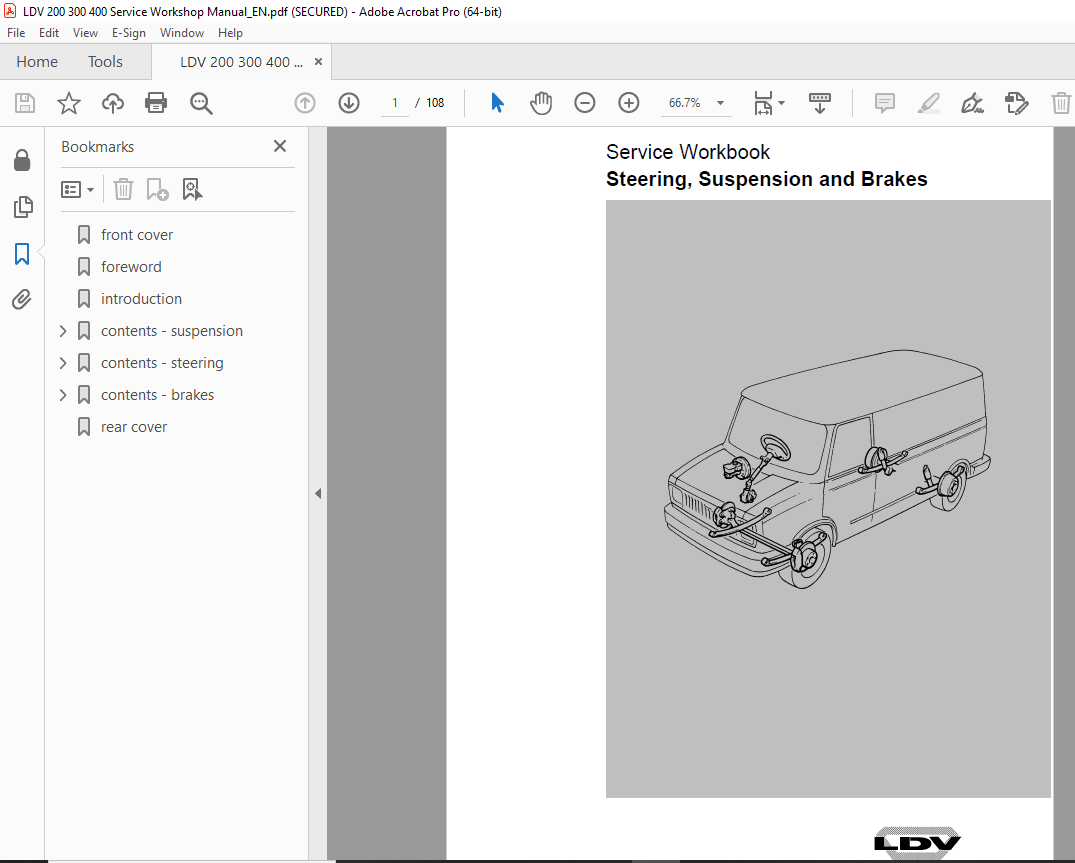Open the Find text magnifier icon

(201, 103)
